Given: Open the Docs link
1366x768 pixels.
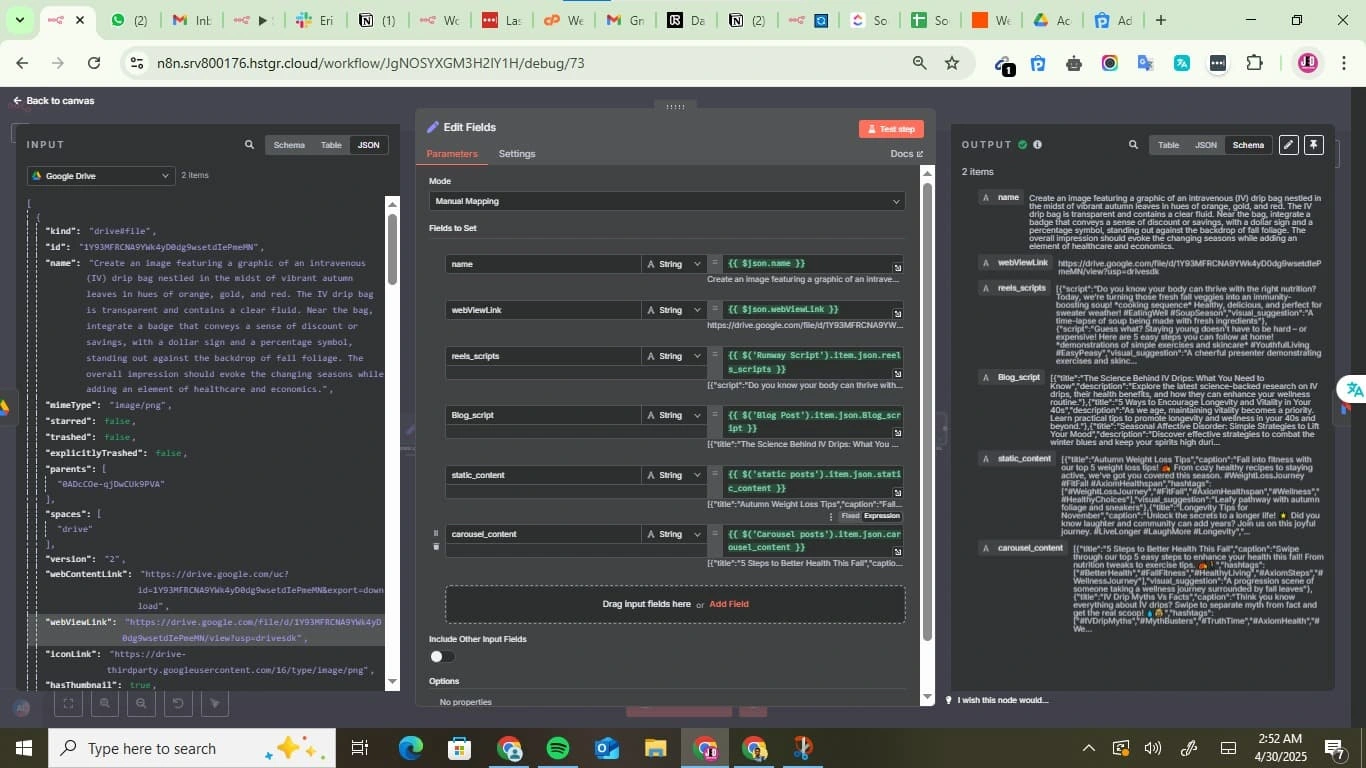Looking at the screenshot, I should tap(906, 154).
